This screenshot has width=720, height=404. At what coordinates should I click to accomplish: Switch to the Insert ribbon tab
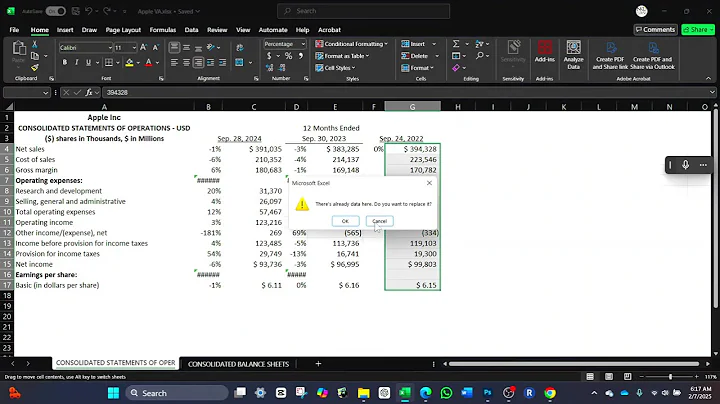pyautogui.click(x=65, y=30)
